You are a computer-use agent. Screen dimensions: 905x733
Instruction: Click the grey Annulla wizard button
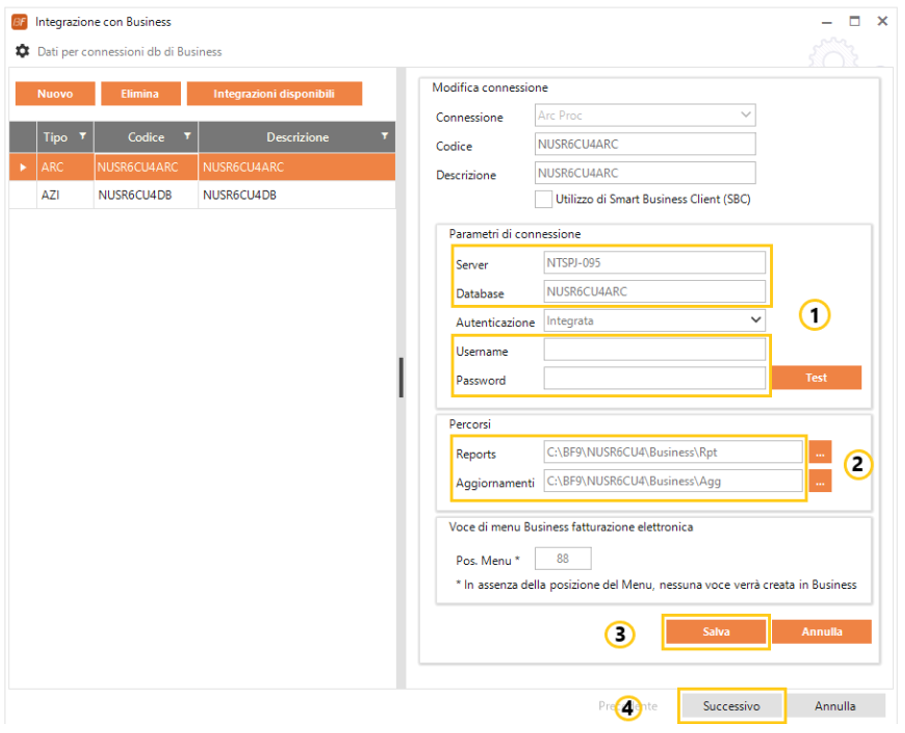pyautogui.click(x=835, y=706)
